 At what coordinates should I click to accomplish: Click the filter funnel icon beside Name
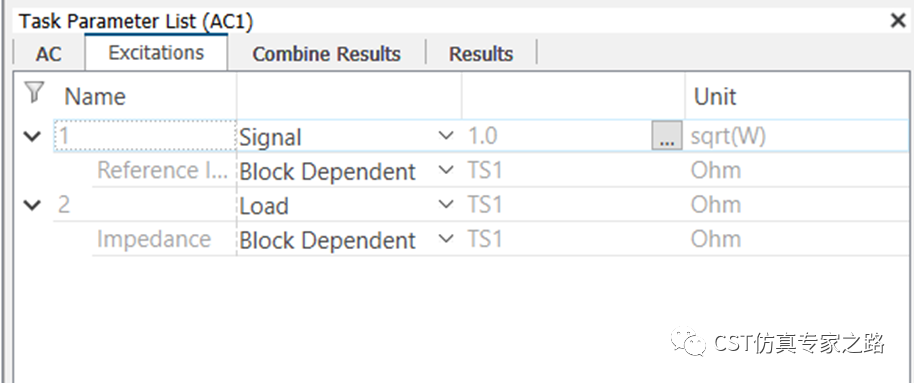[35, 93]
